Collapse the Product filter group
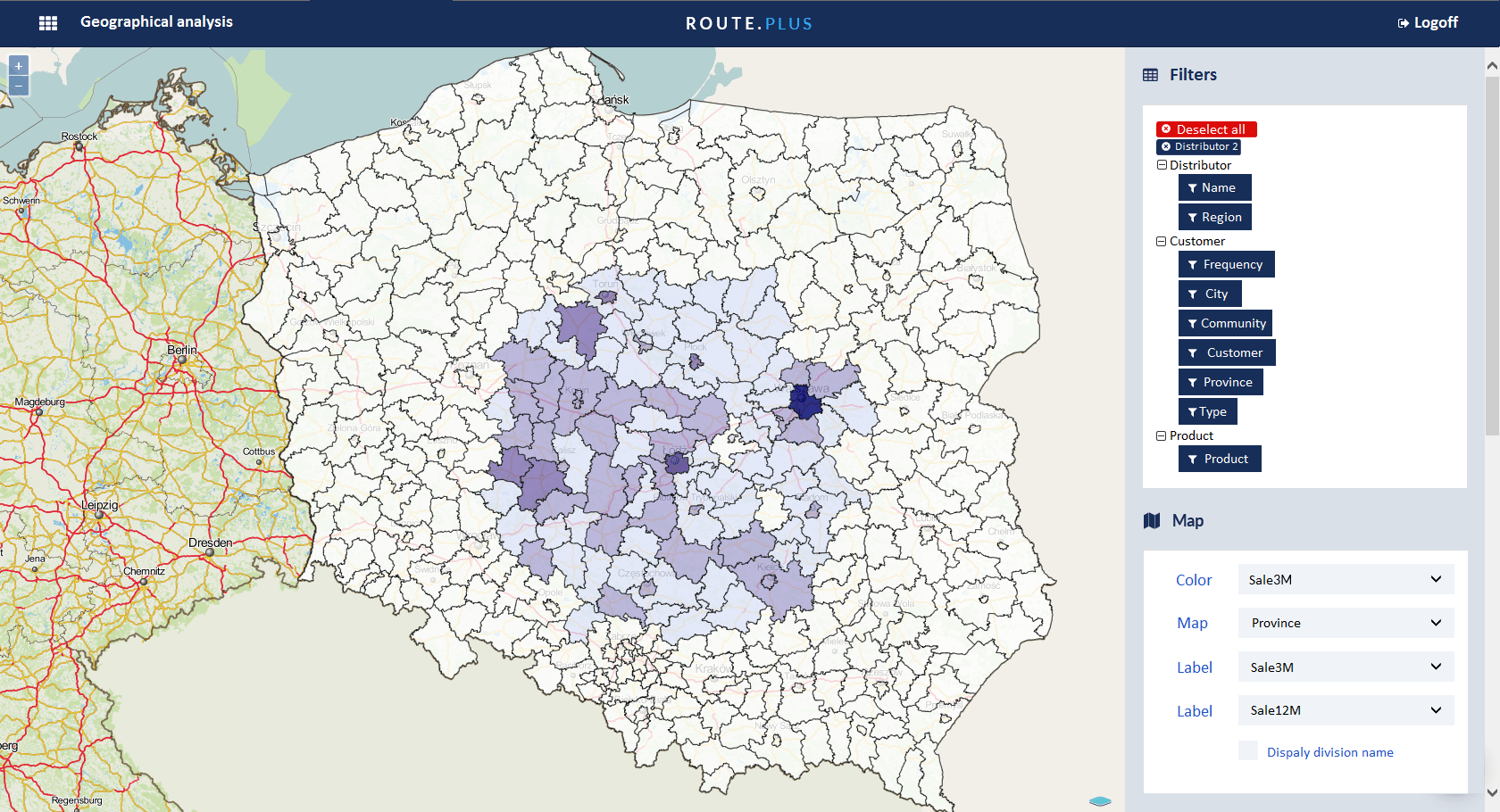 point(1162,435)
